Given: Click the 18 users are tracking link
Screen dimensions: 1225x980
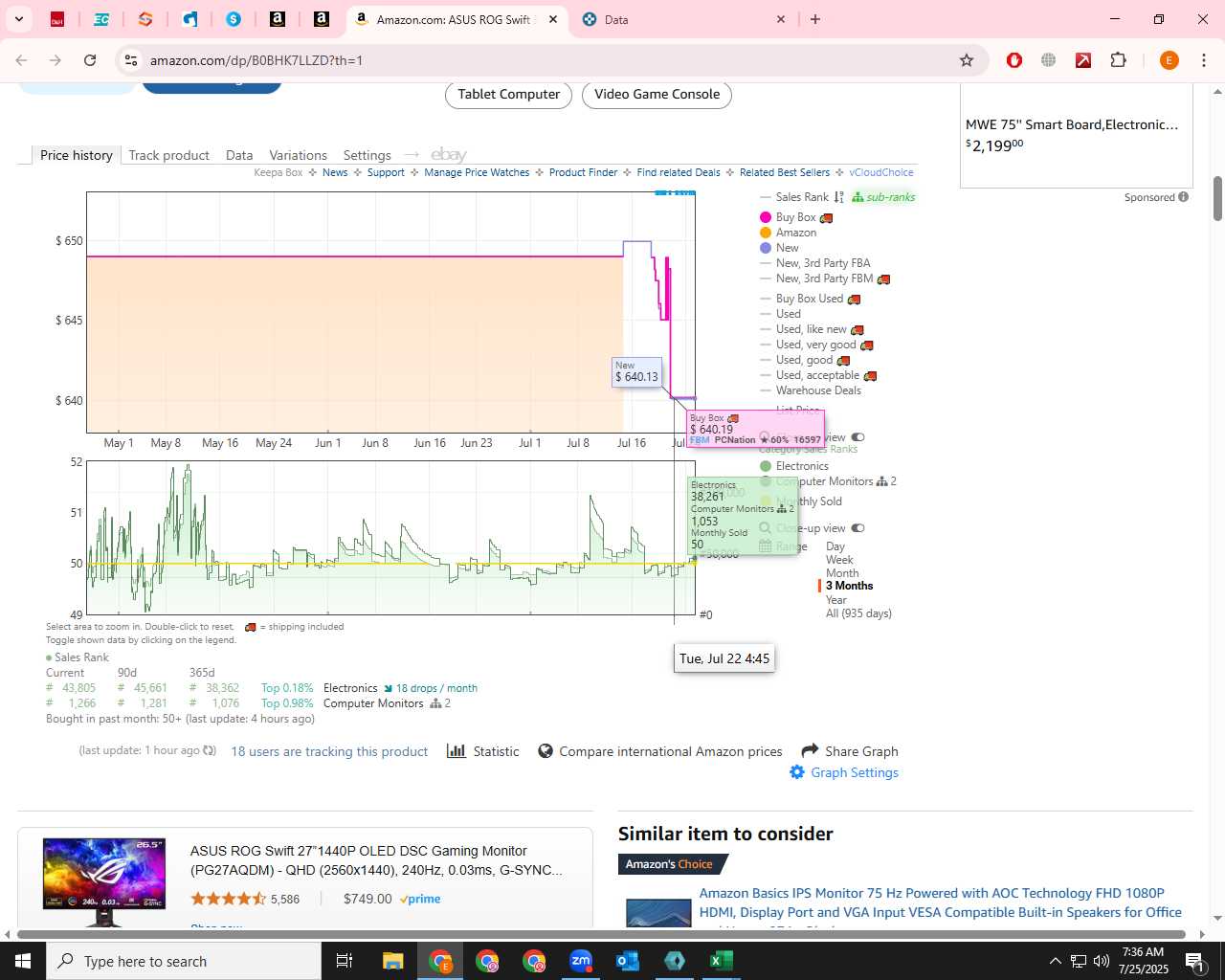Looking at the screenshot, I should (x=329, y=751).
